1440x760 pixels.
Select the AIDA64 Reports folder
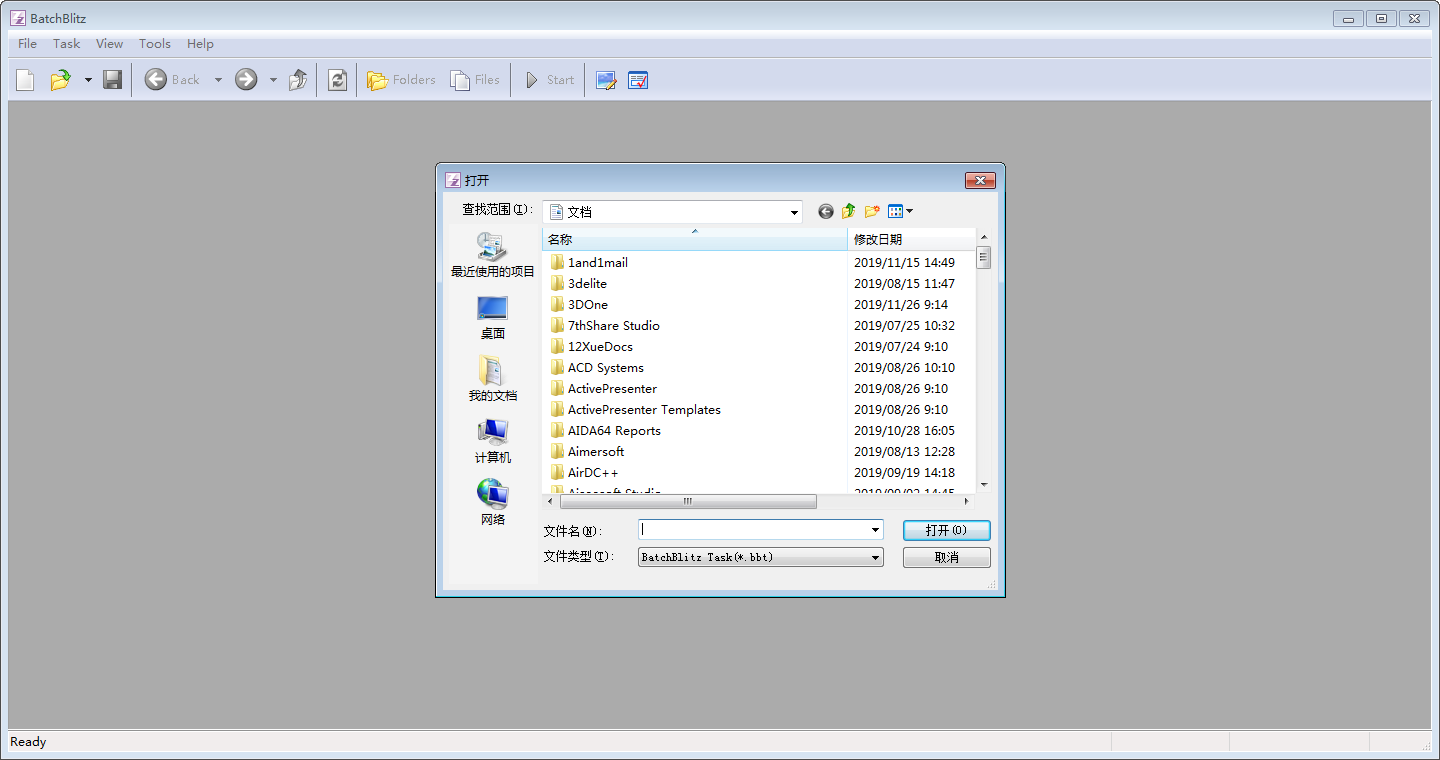click(x=614, y=431)
